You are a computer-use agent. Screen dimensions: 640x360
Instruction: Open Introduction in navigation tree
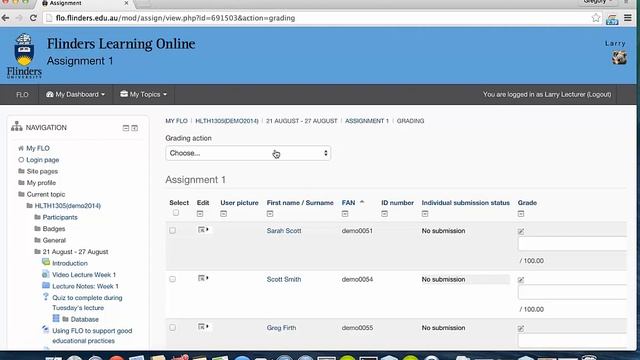click(70, 263)
